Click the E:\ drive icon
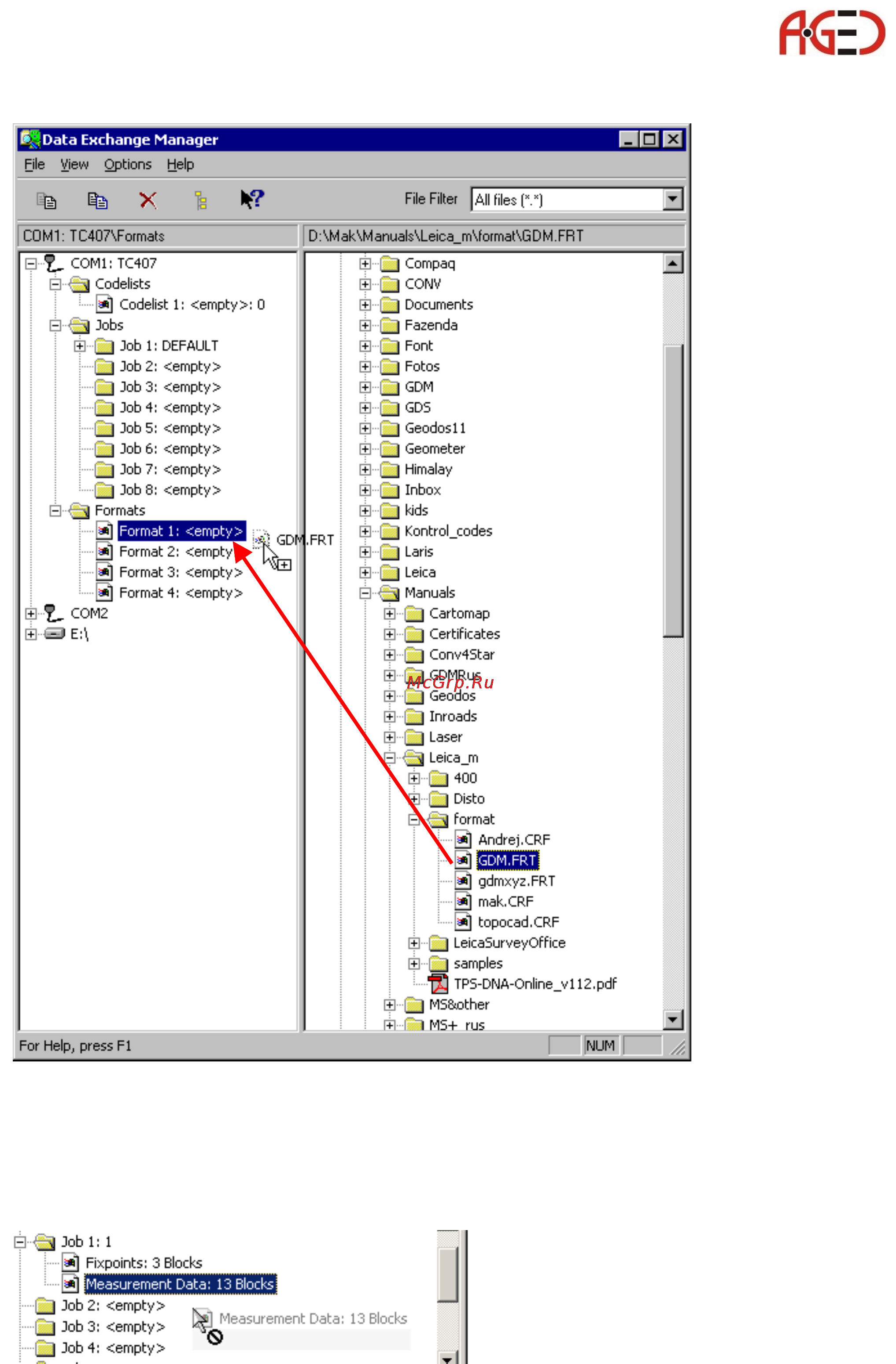The image size is (896, 1364). (x=55, y=634)
